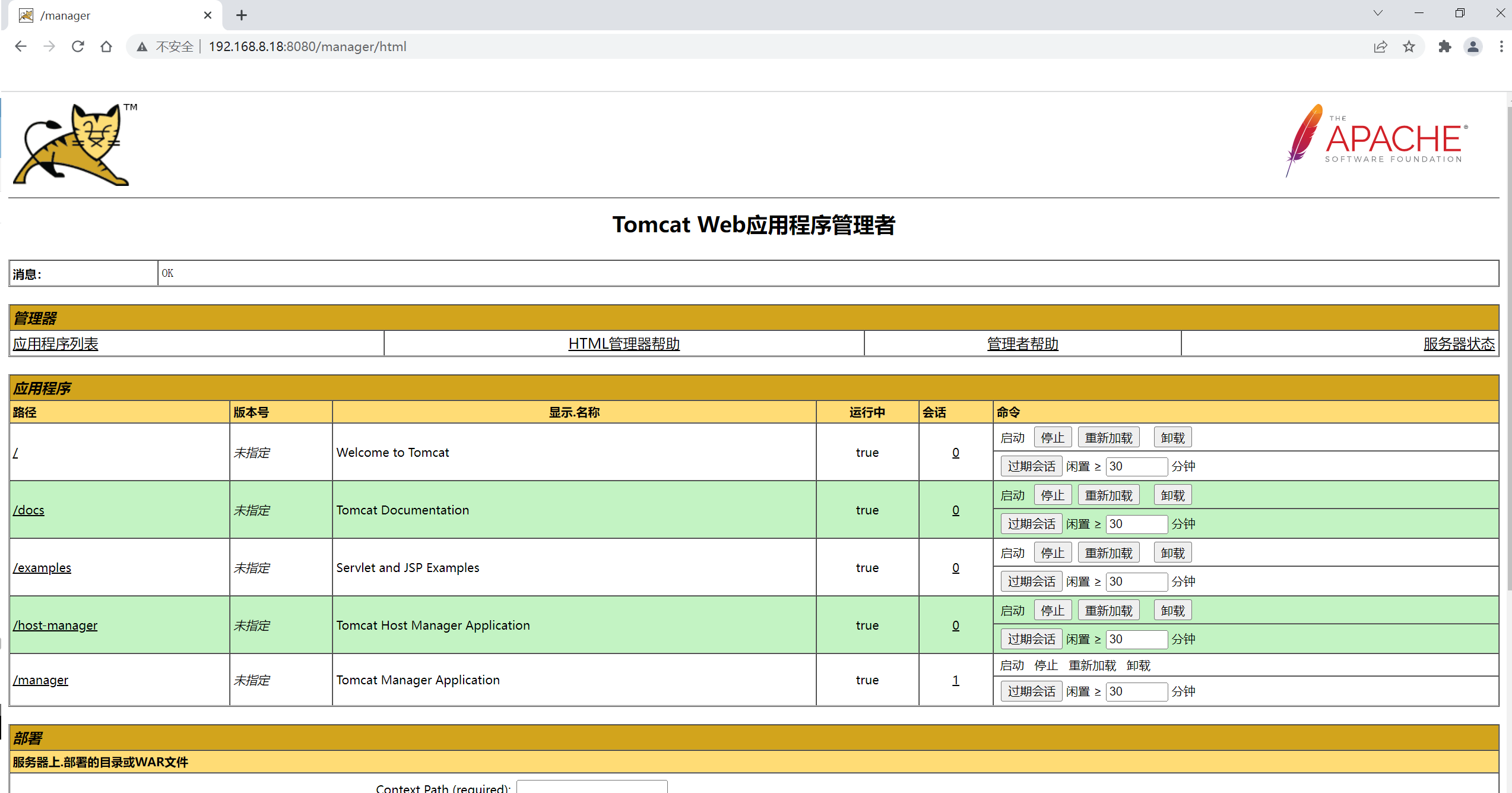The image size is (1512, 793).
Task: Click session count 0 for Welcome to Tomcat
Action: tap(956, 453)
